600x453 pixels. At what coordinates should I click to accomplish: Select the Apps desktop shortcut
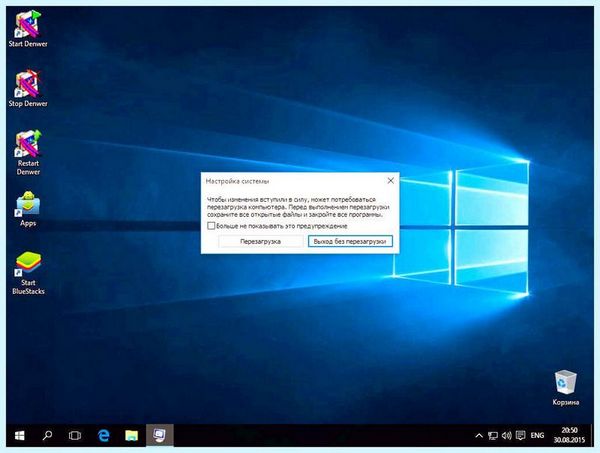(28, 209)
